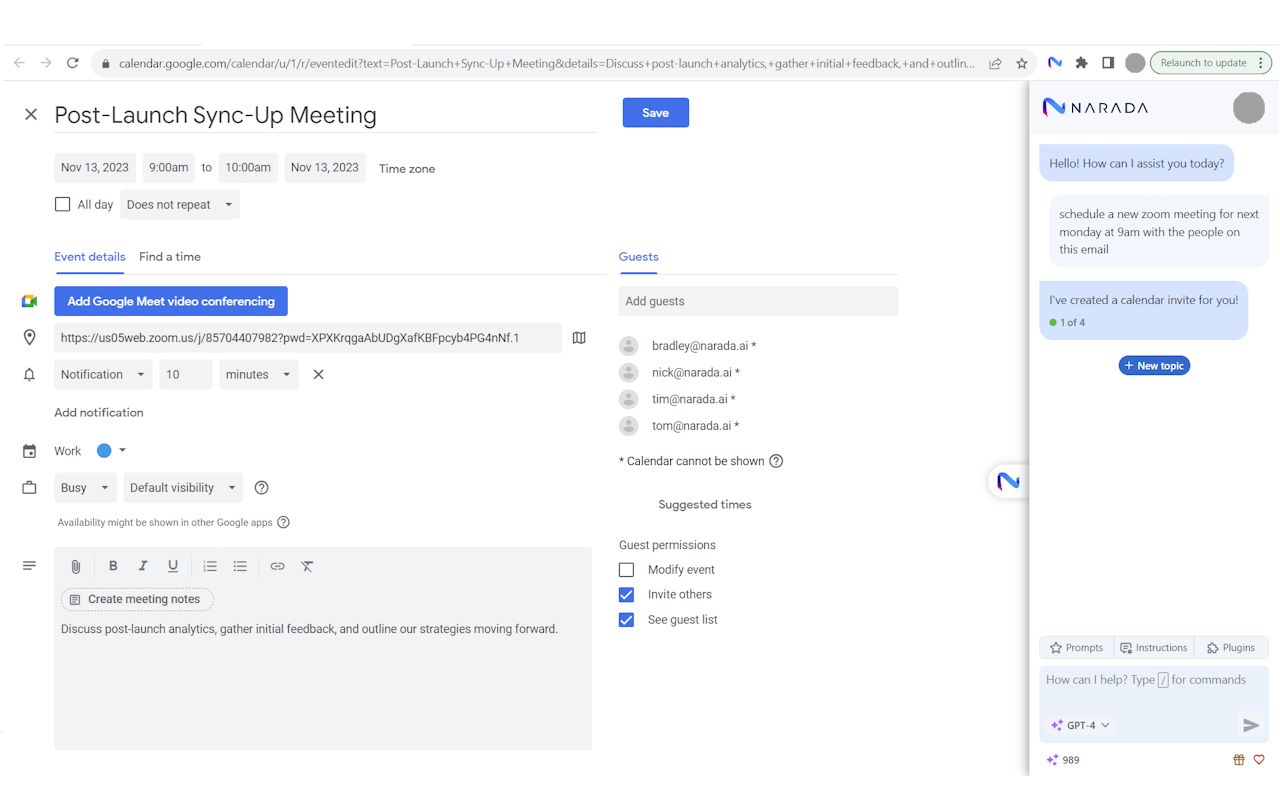
Task: Toggle bold formatting in description
Action: (x=113, y=566)
